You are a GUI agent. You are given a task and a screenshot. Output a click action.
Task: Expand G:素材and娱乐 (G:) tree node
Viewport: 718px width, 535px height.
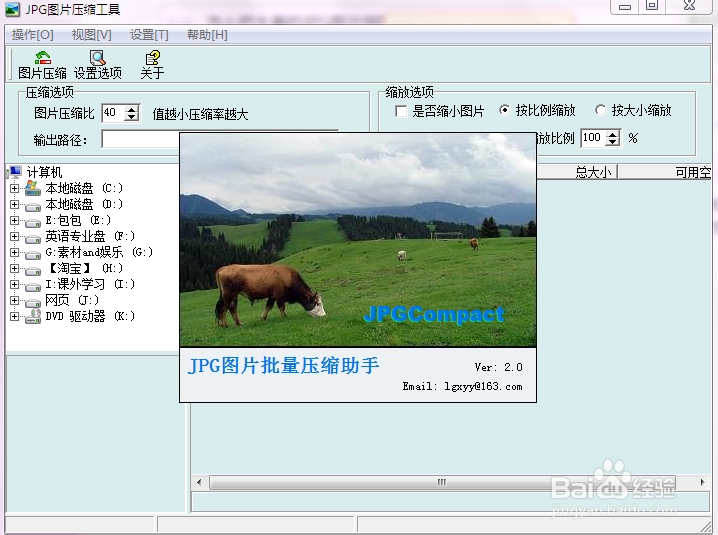14,252
